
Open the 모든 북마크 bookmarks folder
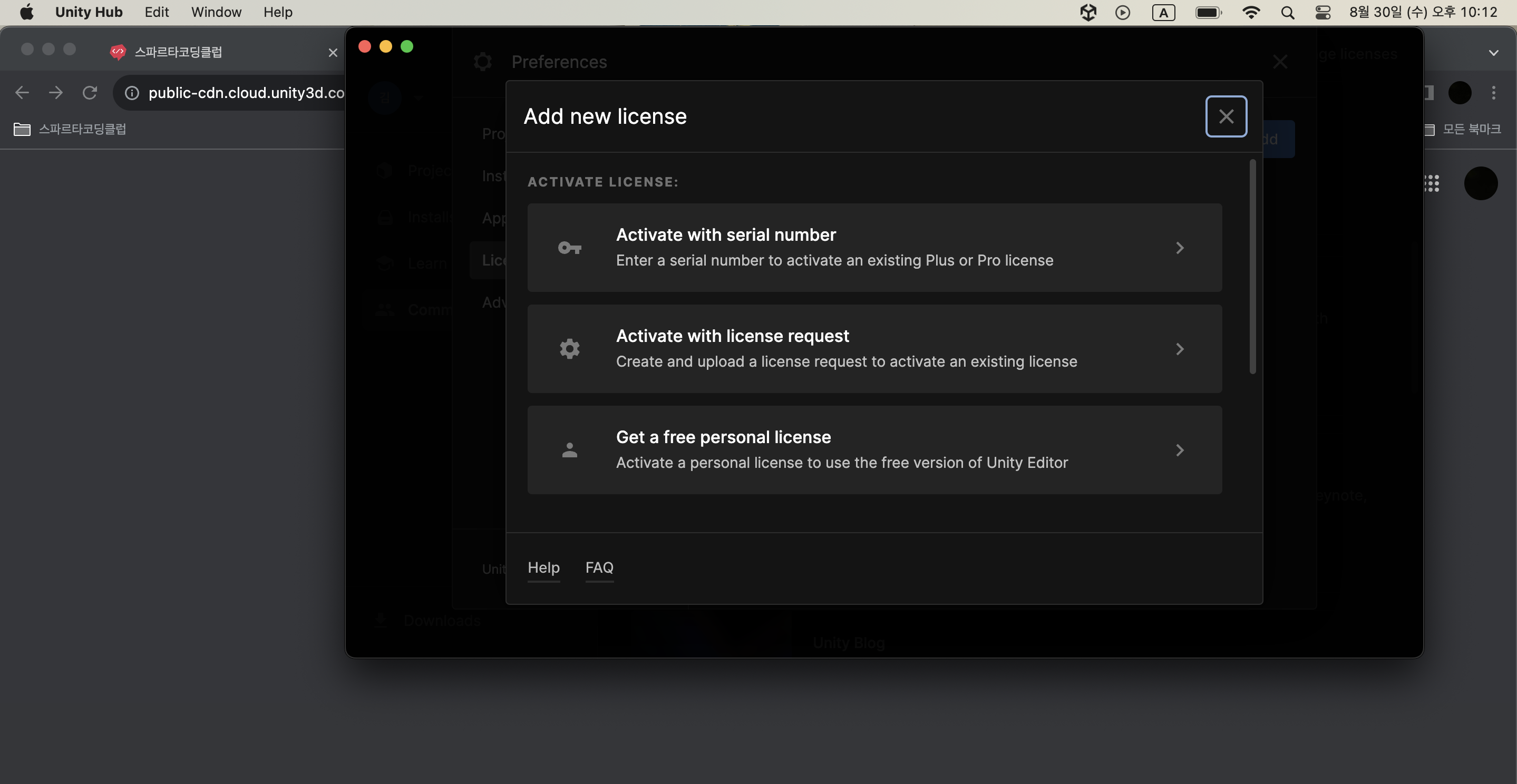pyautogui.click(x=1462, y=129)
